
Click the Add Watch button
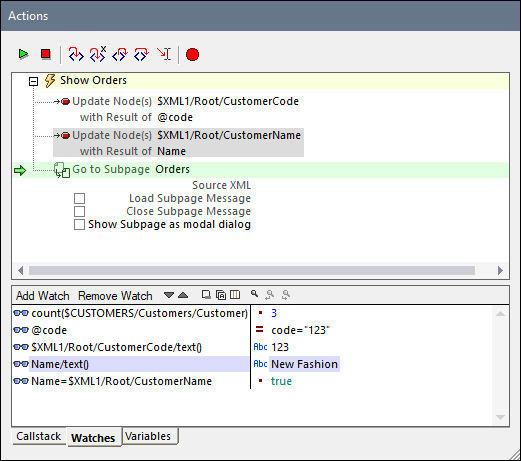click(43, 296)
